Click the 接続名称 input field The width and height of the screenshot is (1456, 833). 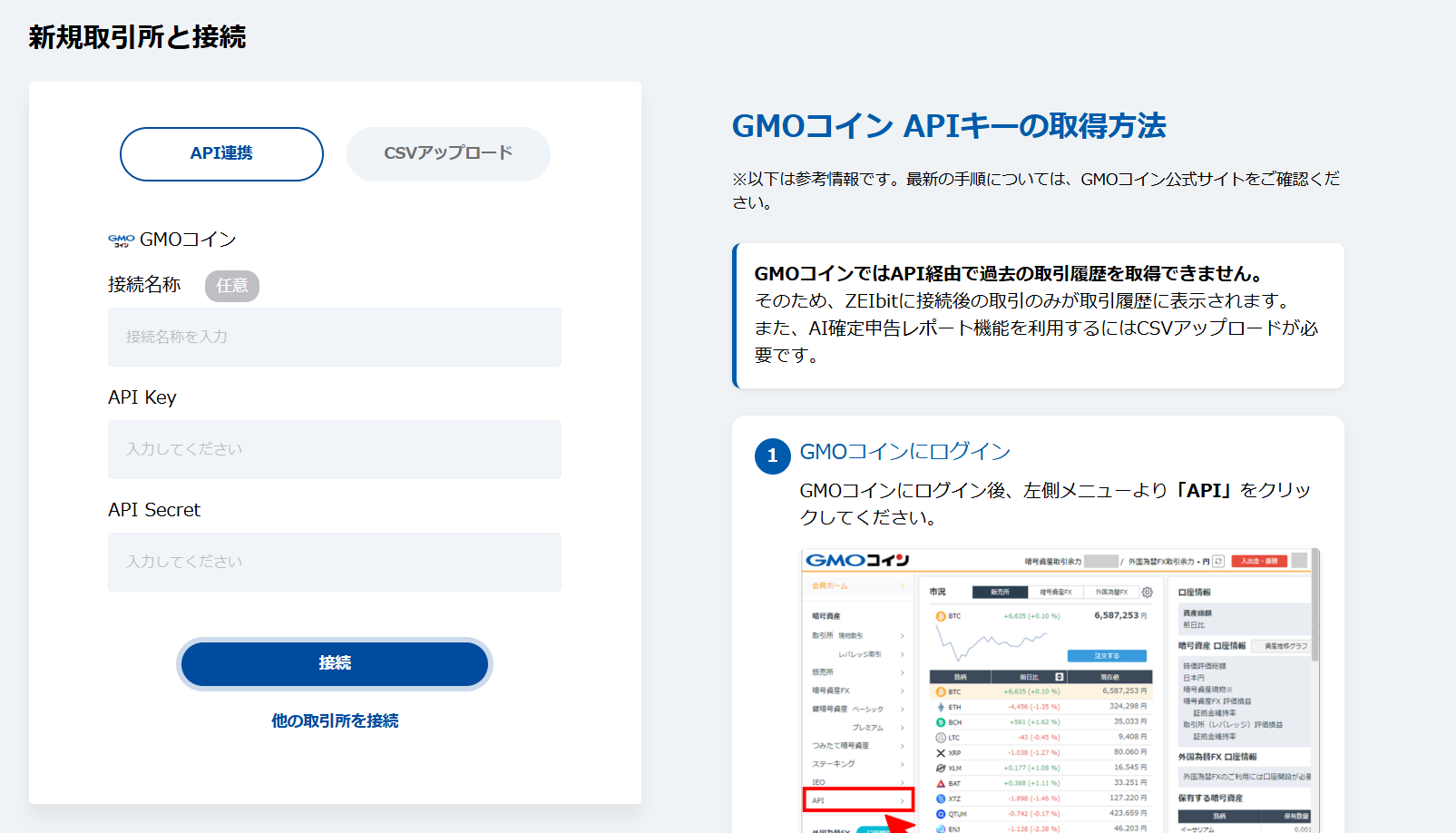click(x=335, y=337)
